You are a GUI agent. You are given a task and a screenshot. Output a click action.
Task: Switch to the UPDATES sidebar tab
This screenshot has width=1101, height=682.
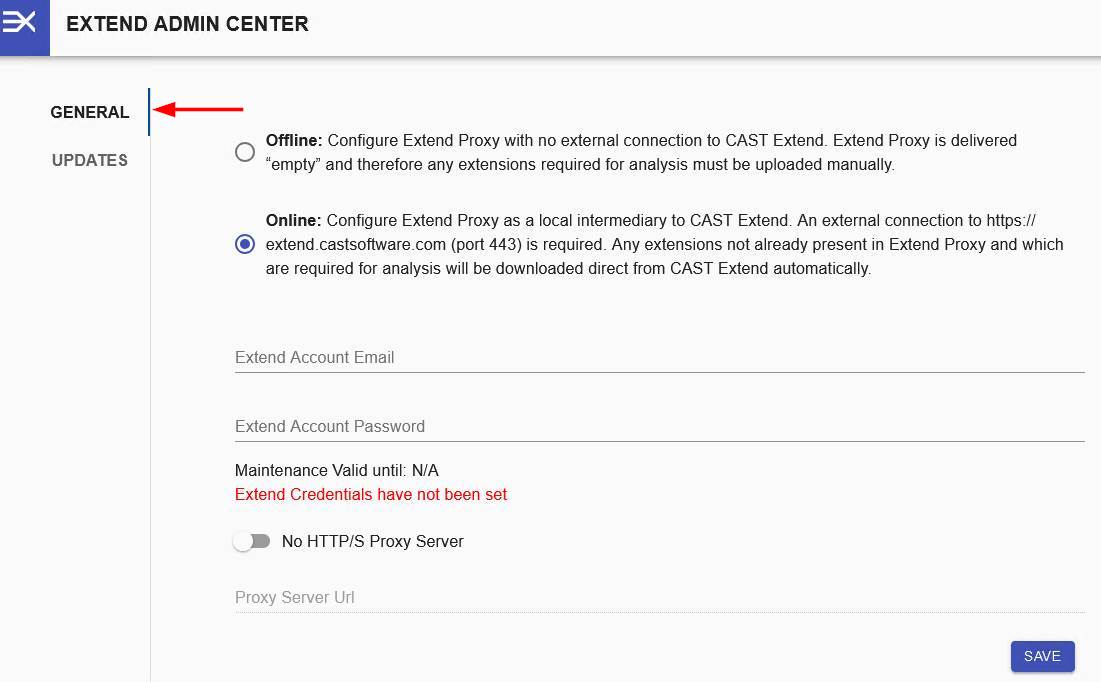point(90,160)
